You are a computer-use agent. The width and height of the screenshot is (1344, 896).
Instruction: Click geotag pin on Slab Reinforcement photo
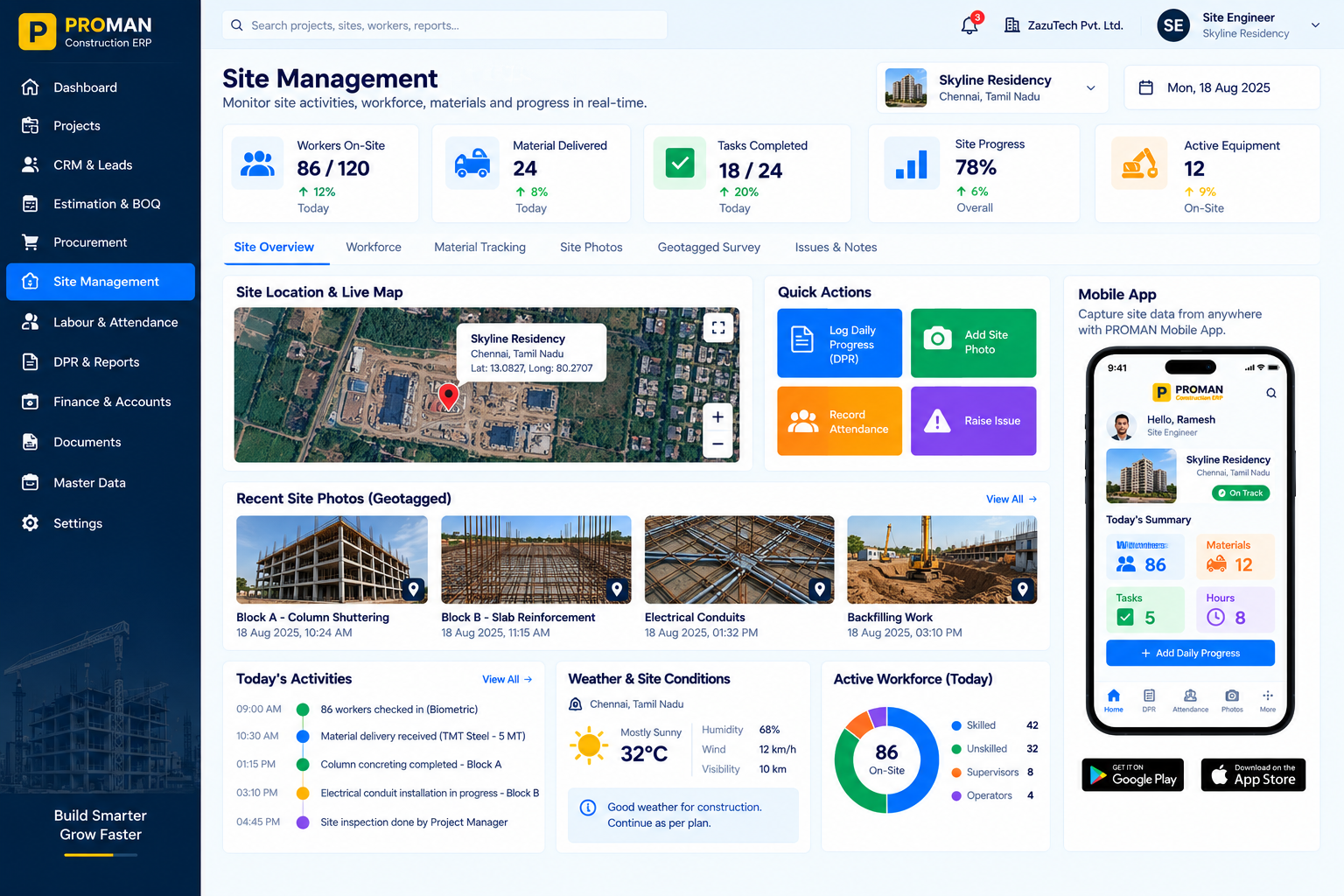pyautogui.click(x=617, y=590)
